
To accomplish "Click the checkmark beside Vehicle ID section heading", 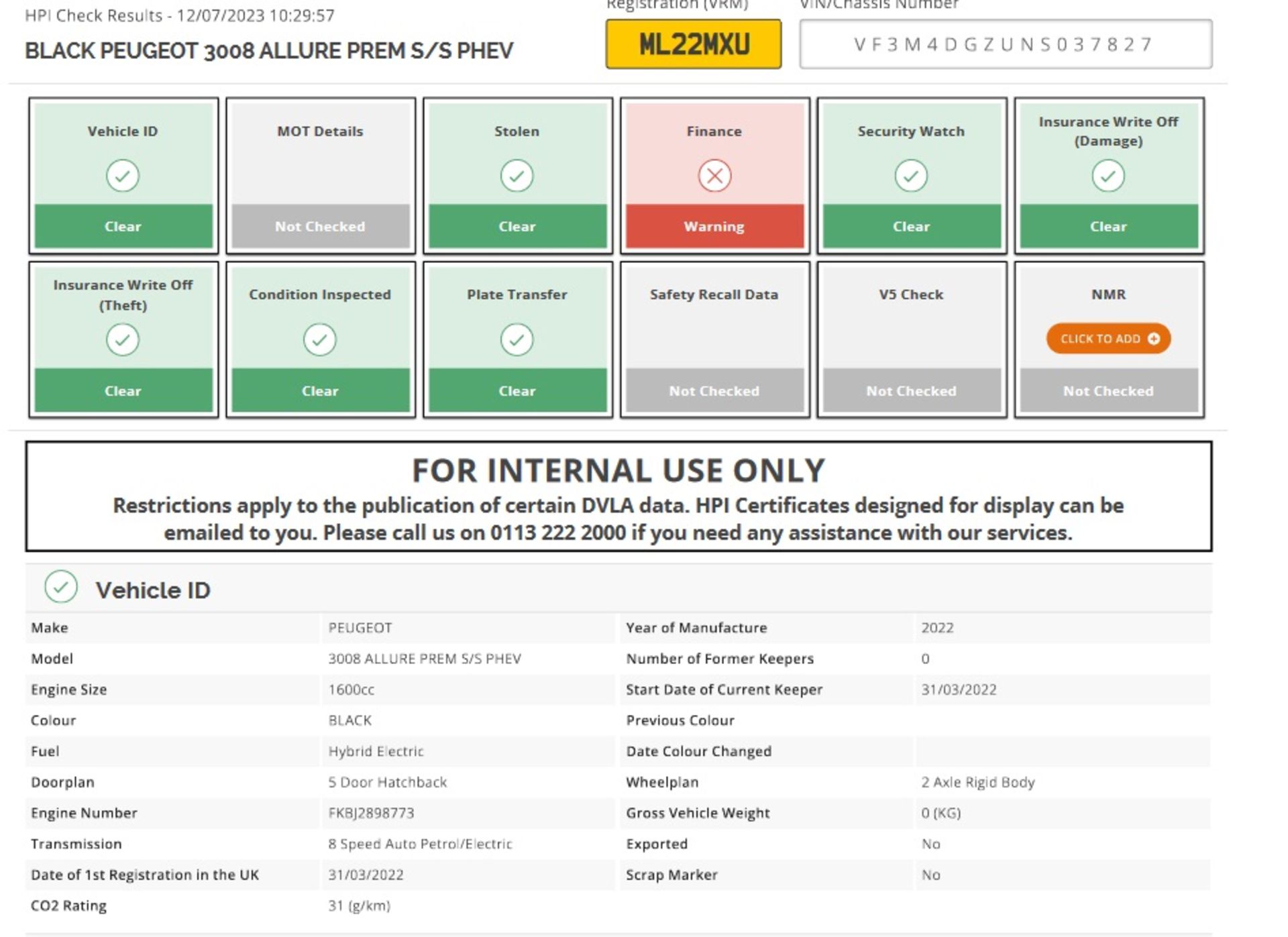I will point(61,587).
